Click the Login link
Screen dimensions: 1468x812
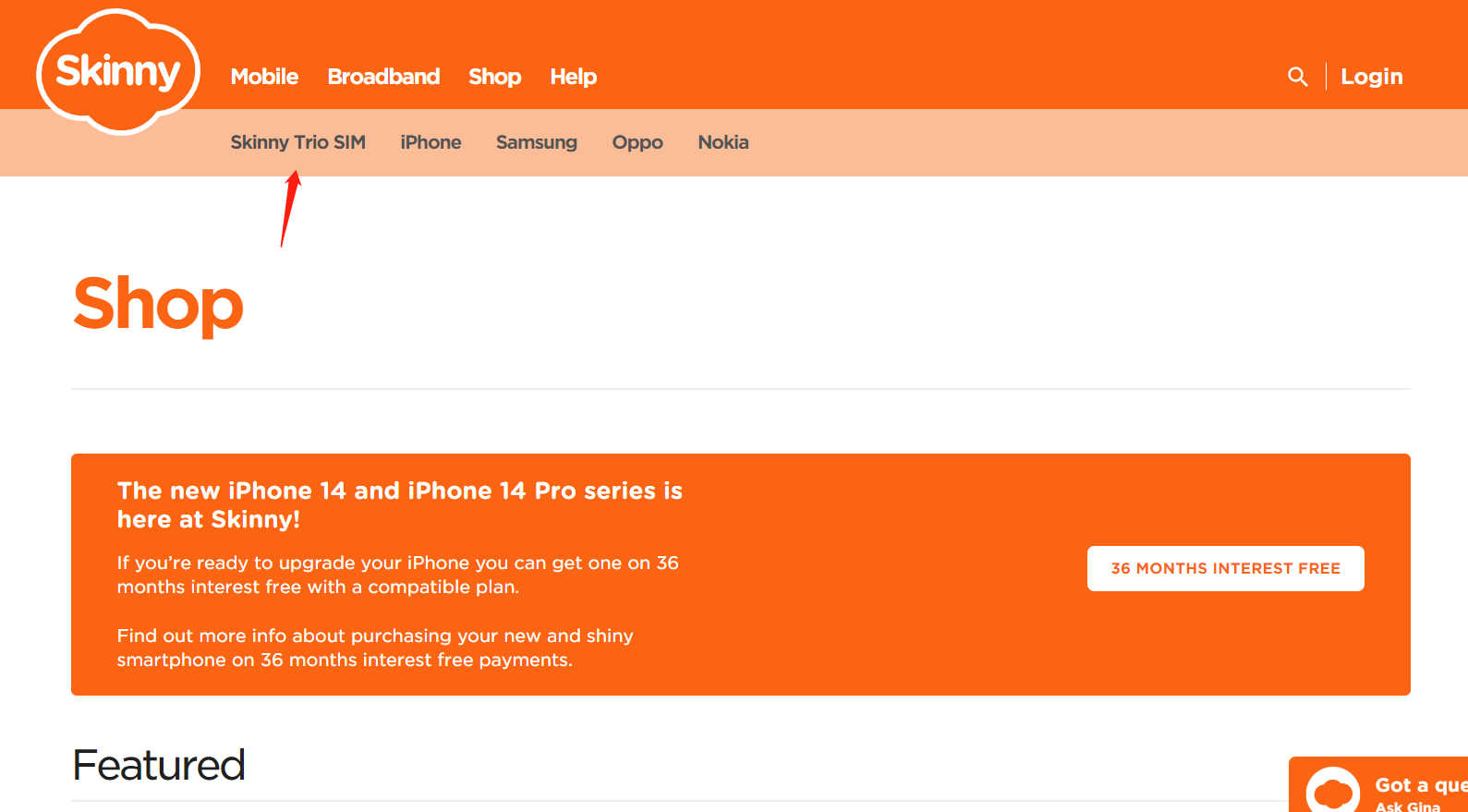click(x=1371, y=77)
